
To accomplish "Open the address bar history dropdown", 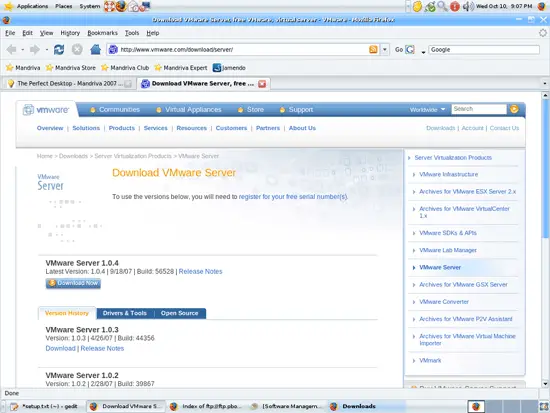I will (x=385, y=49).
